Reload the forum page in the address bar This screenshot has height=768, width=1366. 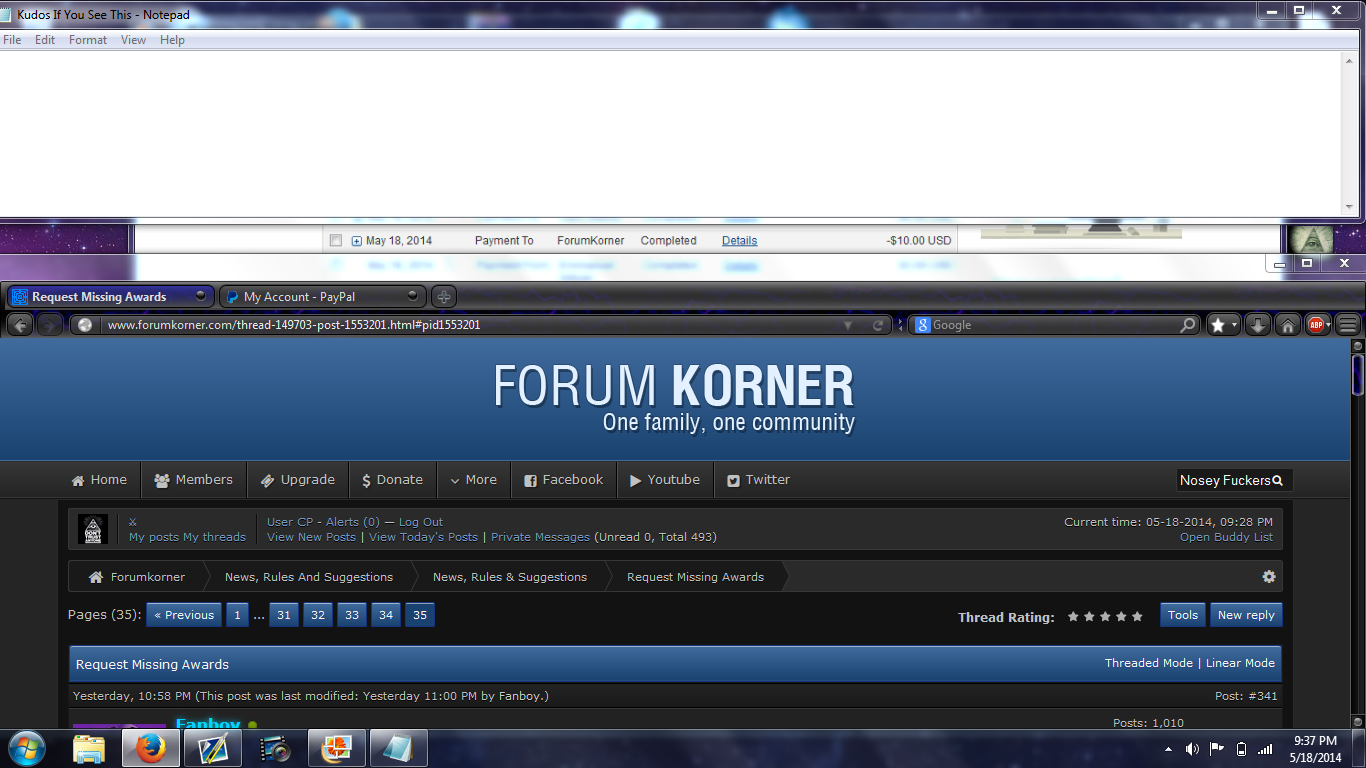pyautogui.click(x=879, y=325)
